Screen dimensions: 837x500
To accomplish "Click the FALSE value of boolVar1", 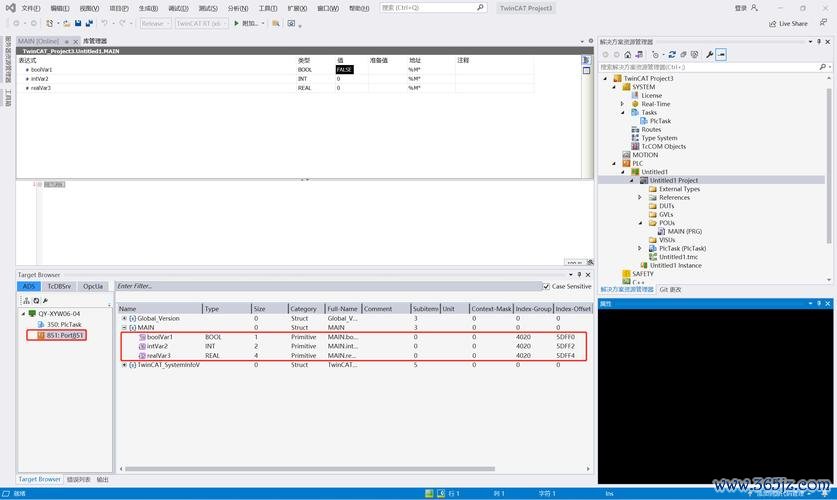I will 344,70.
